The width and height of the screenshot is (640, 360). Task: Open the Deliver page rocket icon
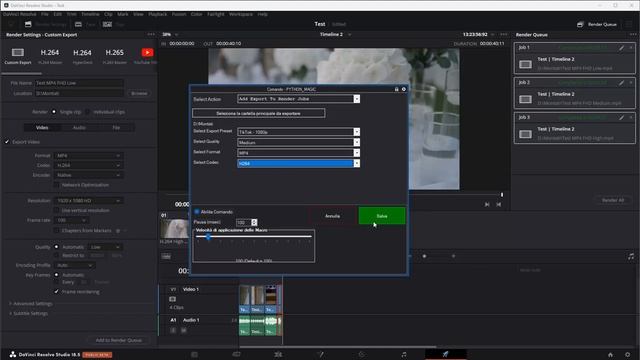(x=445, y=354)
